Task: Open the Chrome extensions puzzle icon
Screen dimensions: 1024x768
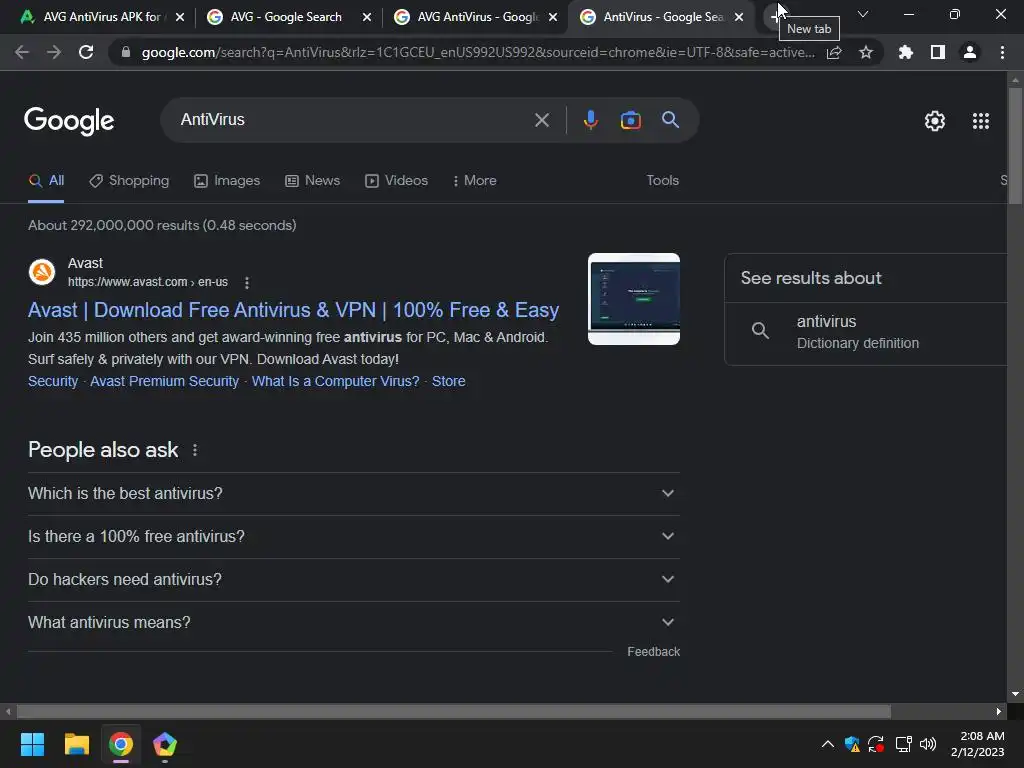Action: click(x=906, y=52)
